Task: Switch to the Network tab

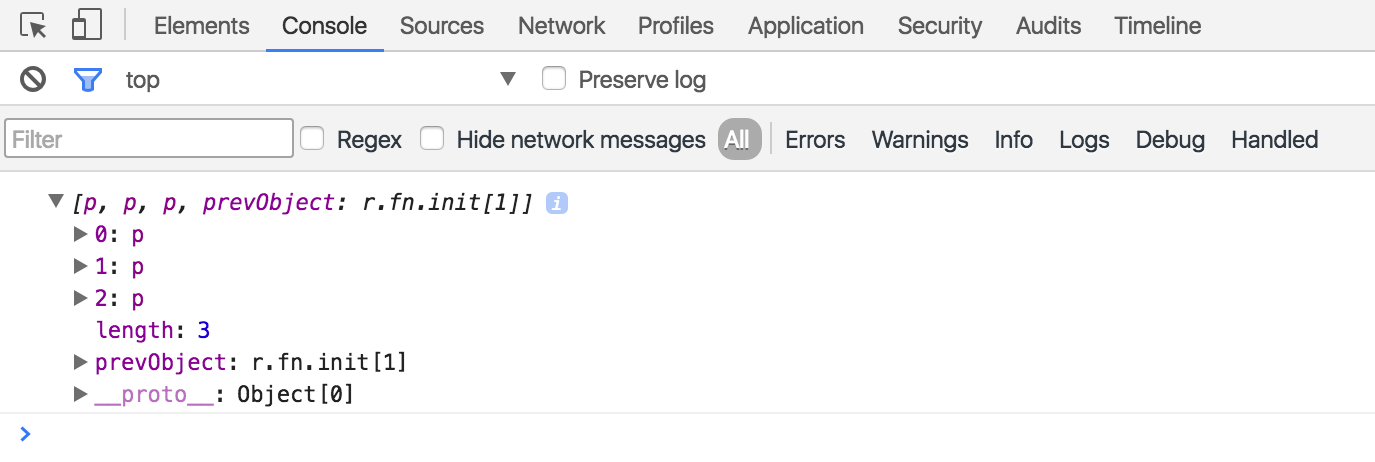Action: 561,26
